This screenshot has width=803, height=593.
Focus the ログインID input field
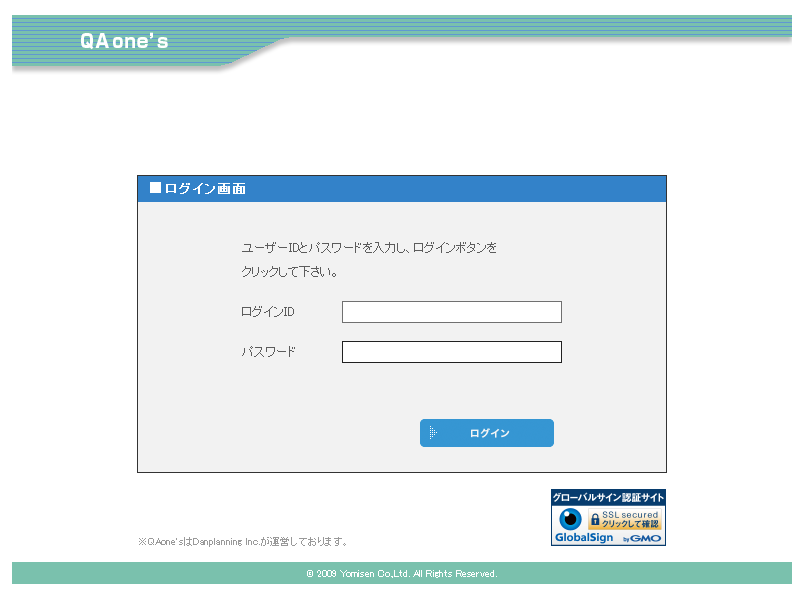(451, 312)
